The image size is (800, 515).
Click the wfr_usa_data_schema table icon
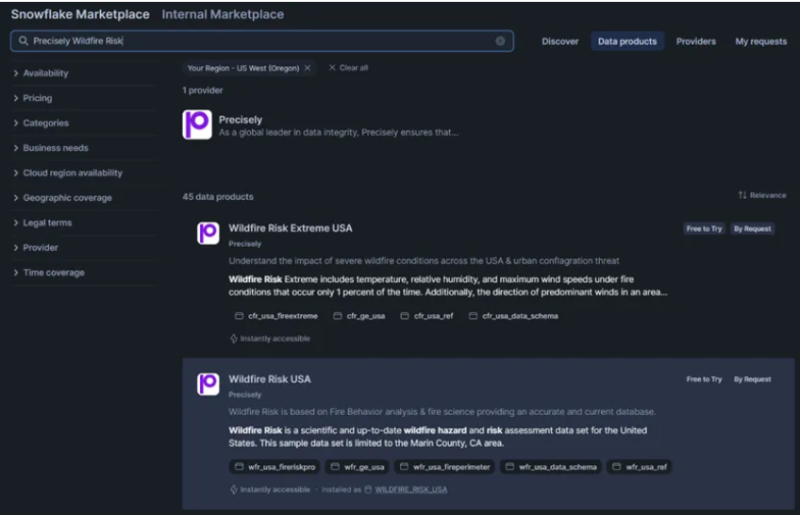(509, 467)
